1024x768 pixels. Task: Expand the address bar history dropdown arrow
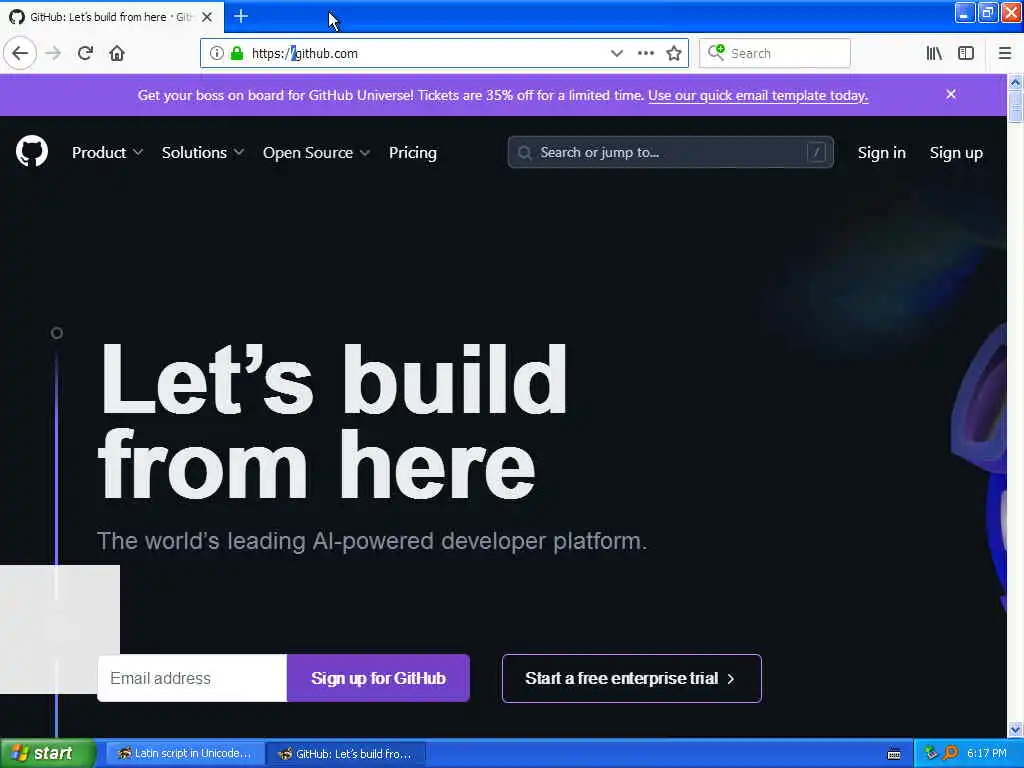coord(616,53)
